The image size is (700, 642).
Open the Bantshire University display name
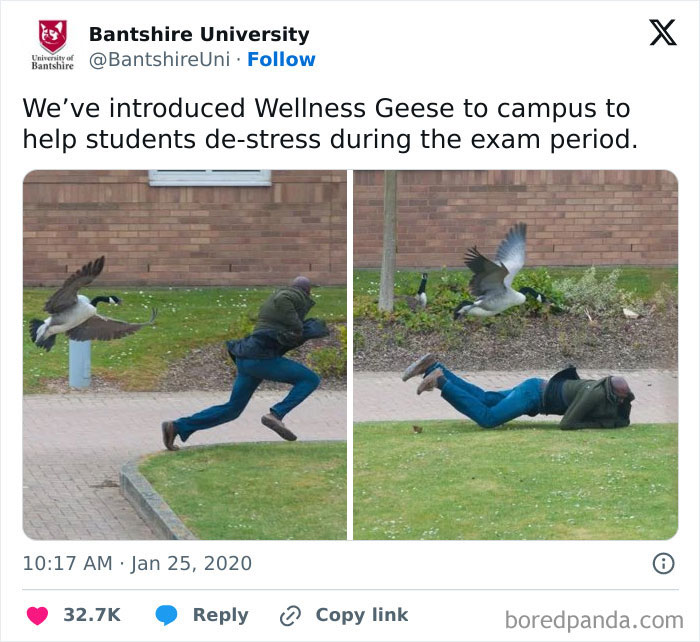tap(199, 34)
